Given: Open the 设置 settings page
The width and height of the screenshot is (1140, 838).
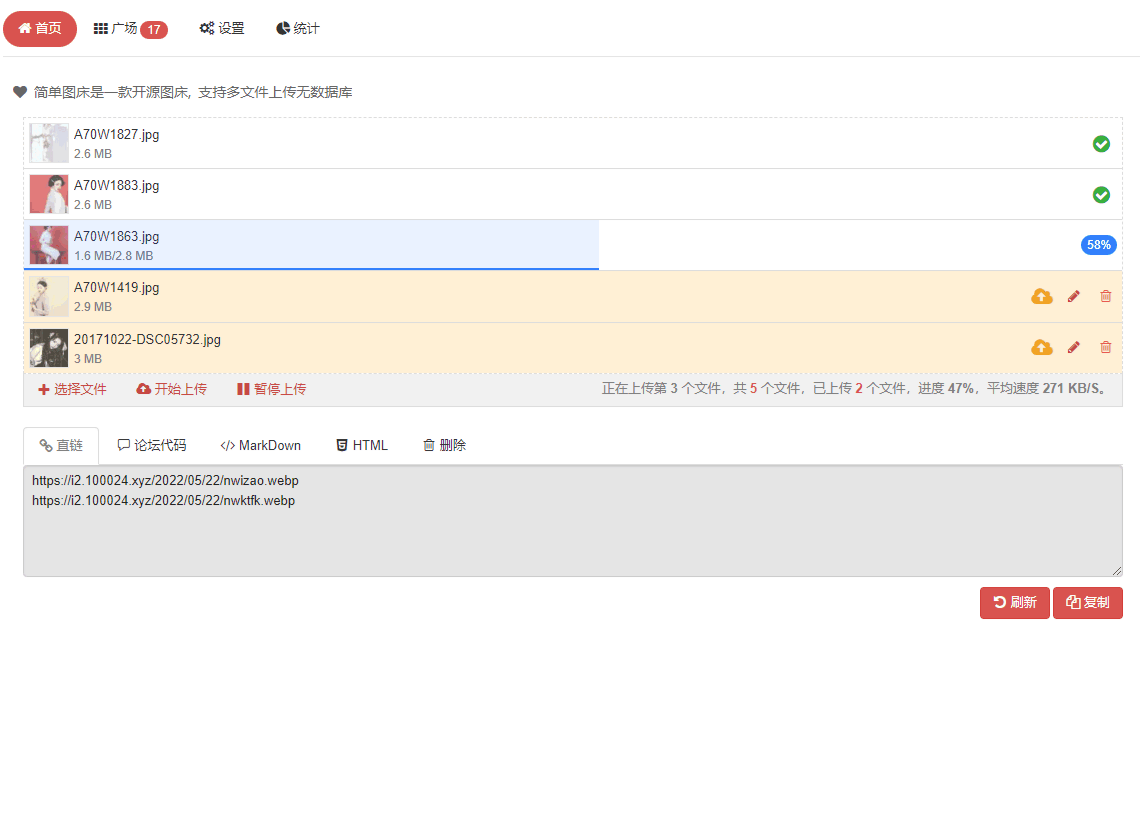Looking at the screenshot, I should [x=222, y=29].
